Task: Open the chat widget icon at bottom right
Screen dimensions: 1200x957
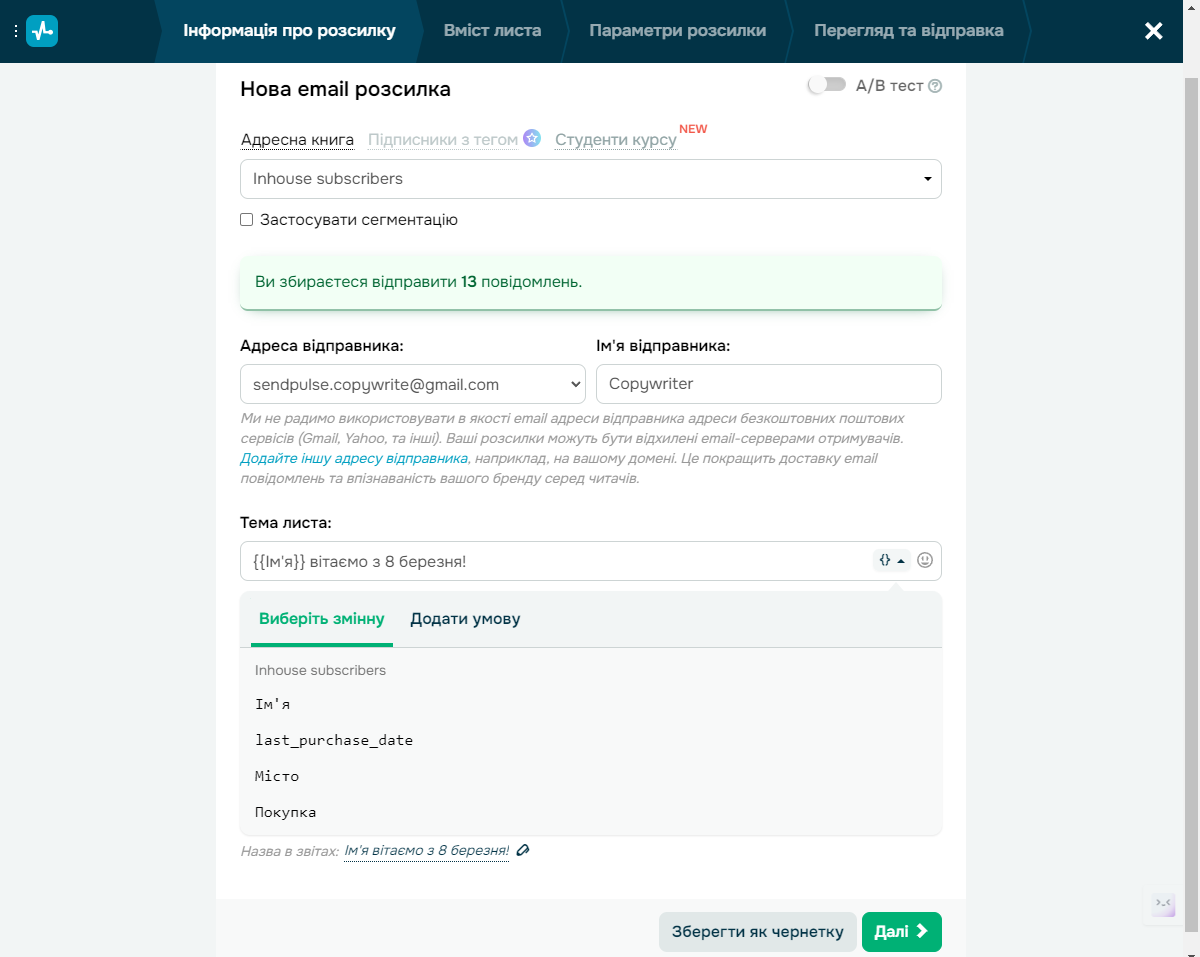Action: (1163, 904)
